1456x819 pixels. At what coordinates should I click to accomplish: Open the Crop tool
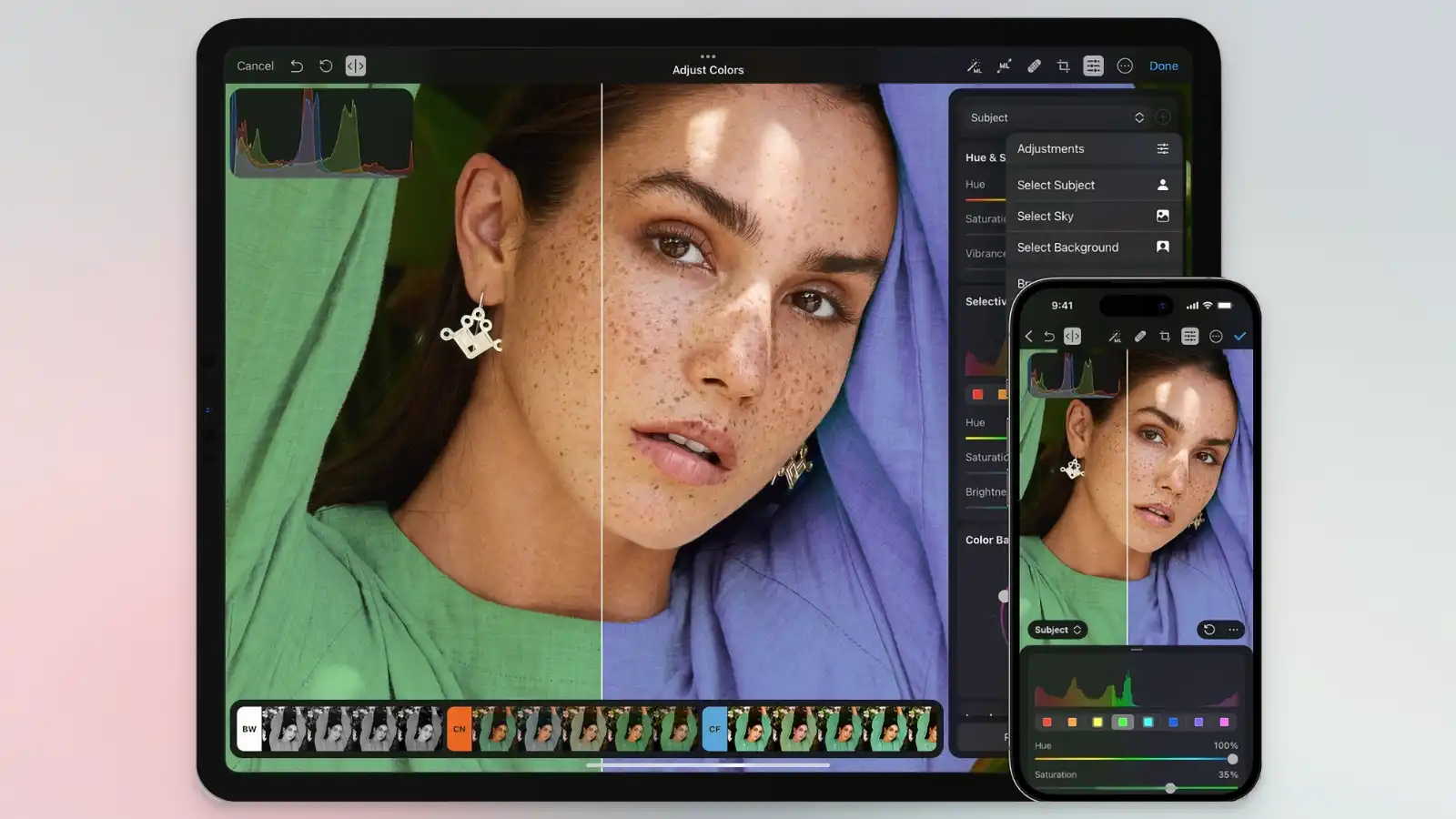[x=1063, y=66]
